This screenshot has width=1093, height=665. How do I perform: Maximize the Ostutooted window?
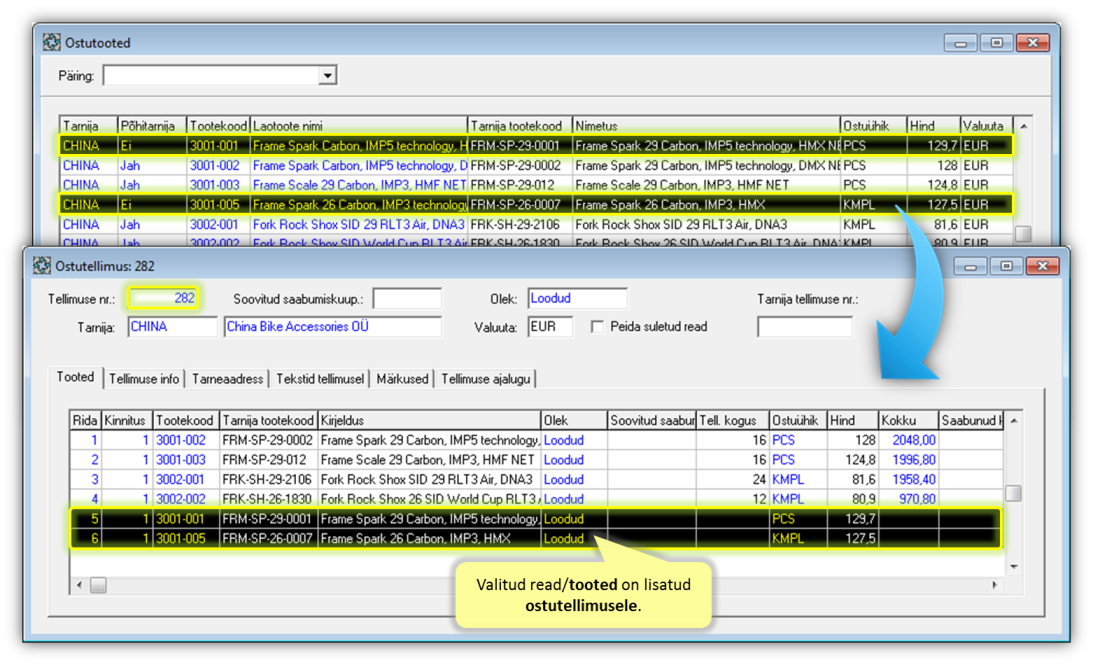point(996,43)
